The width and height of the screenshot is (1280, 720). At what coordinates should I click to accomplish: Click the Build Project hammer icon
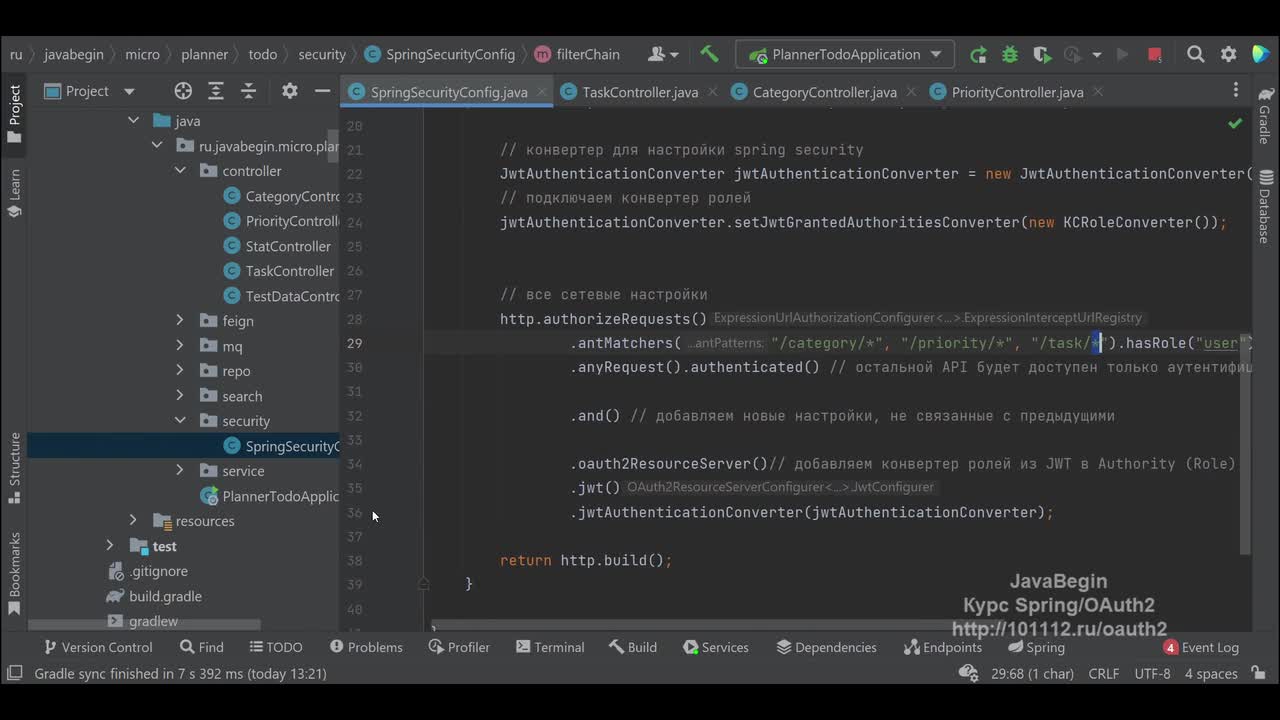click(709, 54)
